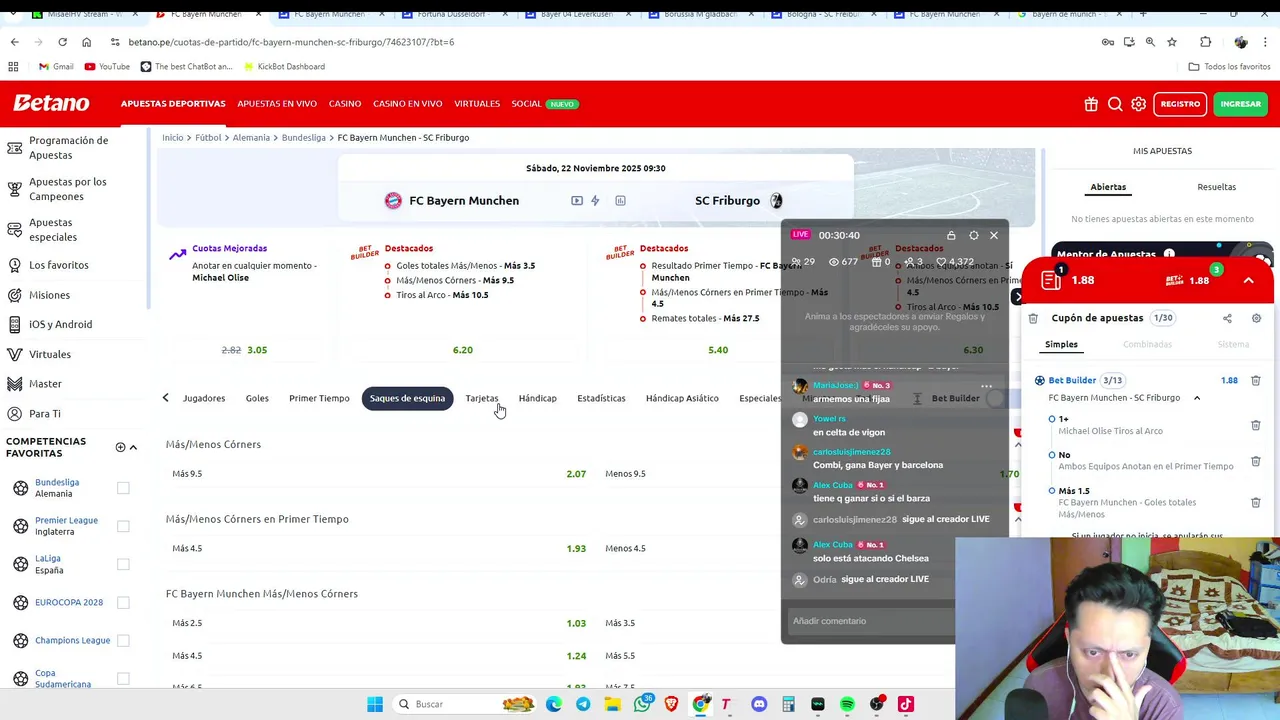Screen dimensions: 1280x720
Task: Remove the Goles totales Más 1.5 leg
Action: tap(1256, 502)
